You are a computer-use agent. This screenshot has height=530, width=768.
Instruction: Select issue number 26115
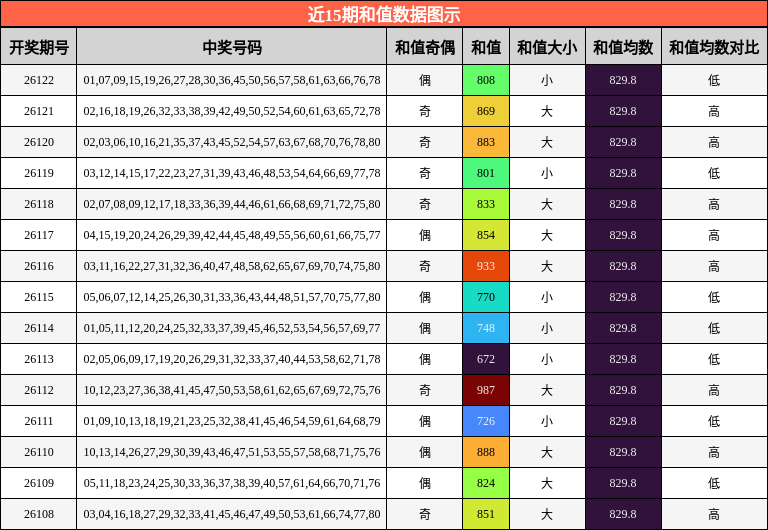[39, 297]
